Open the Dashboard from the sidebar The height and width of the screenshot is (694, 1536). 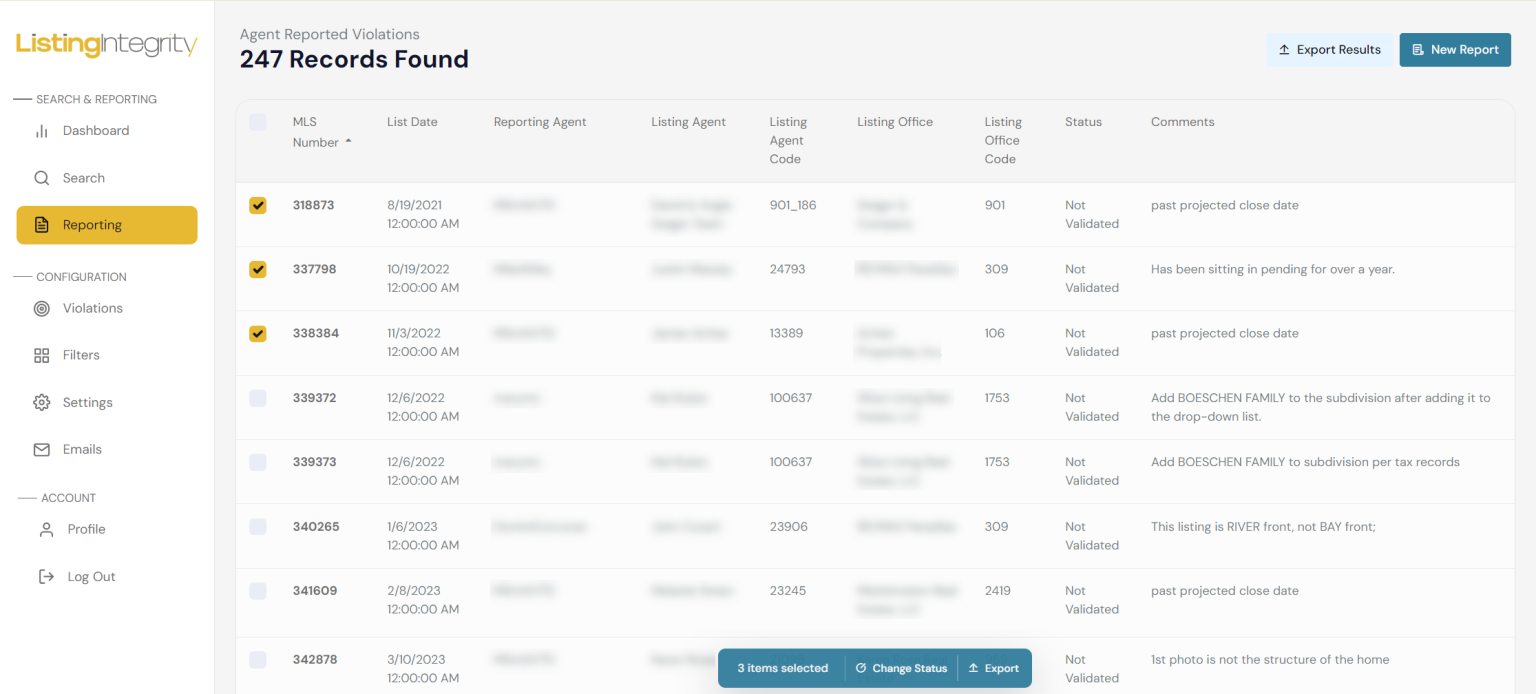coord(95,130)
